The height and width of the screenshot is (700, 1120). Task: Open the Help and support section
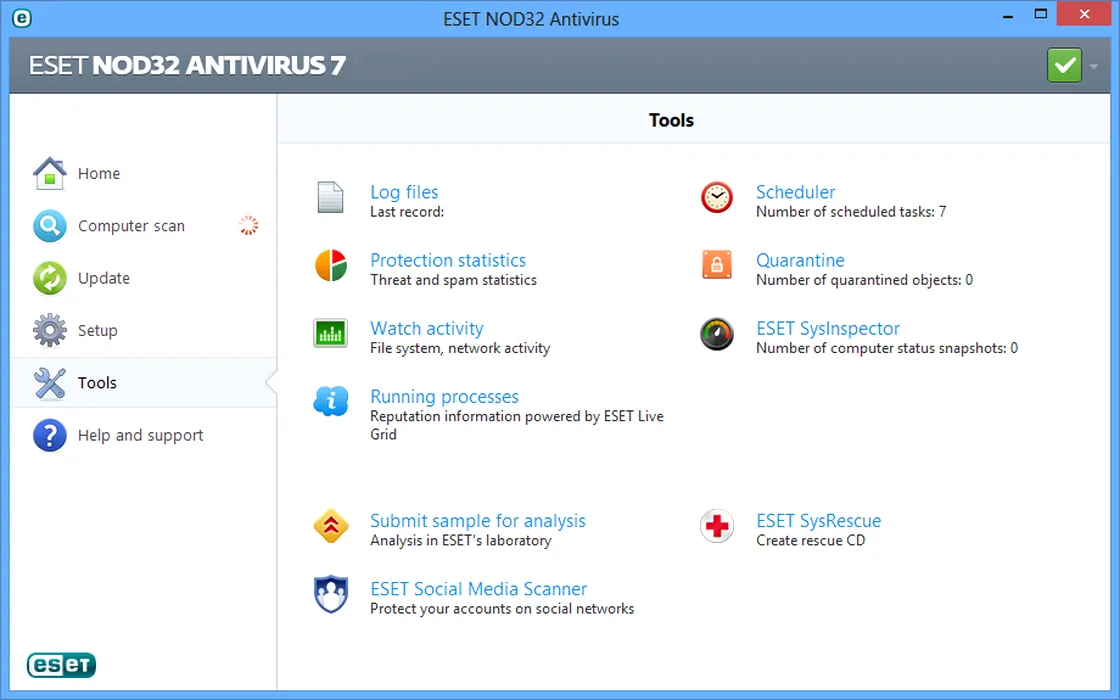point(141,435)
